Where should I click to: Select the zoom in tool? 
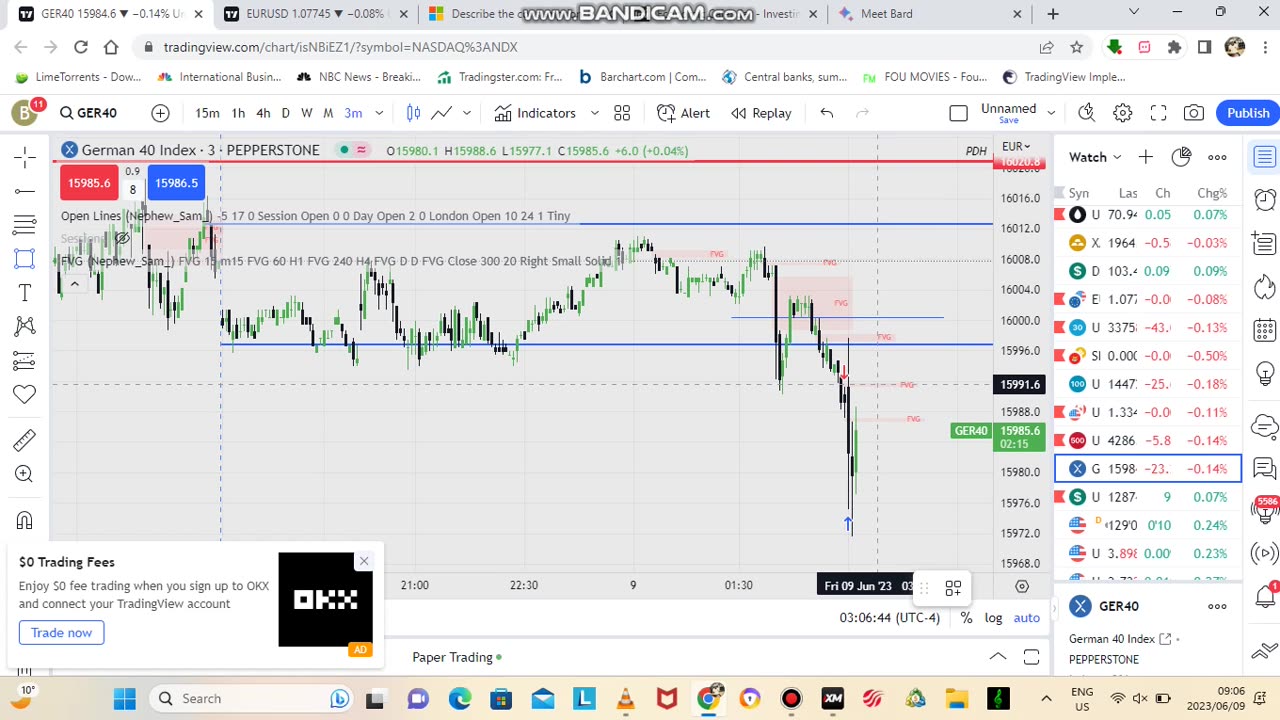(x=25, y=474)
